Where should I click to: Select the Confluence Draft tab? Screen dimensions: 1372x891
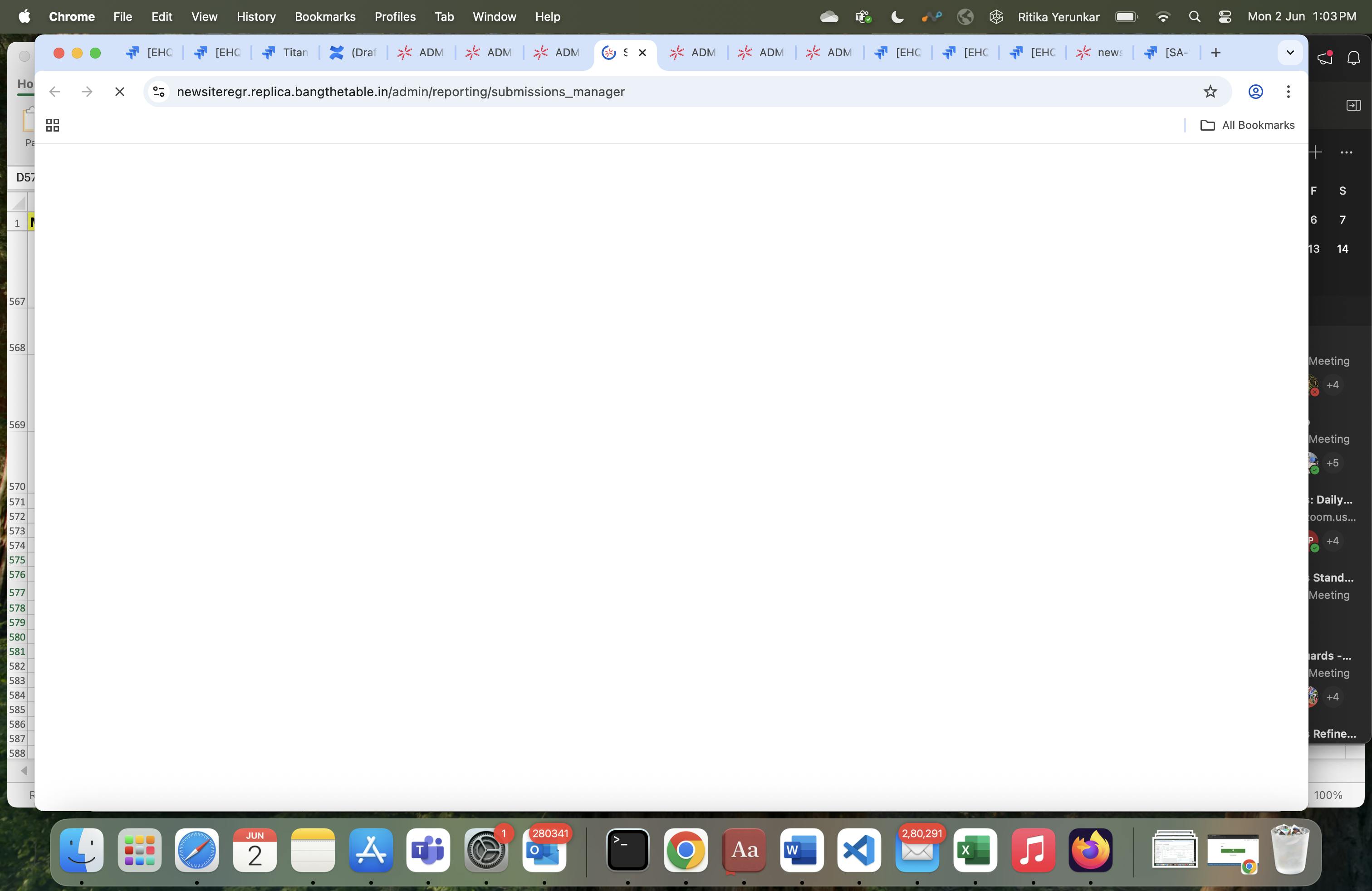353,53
